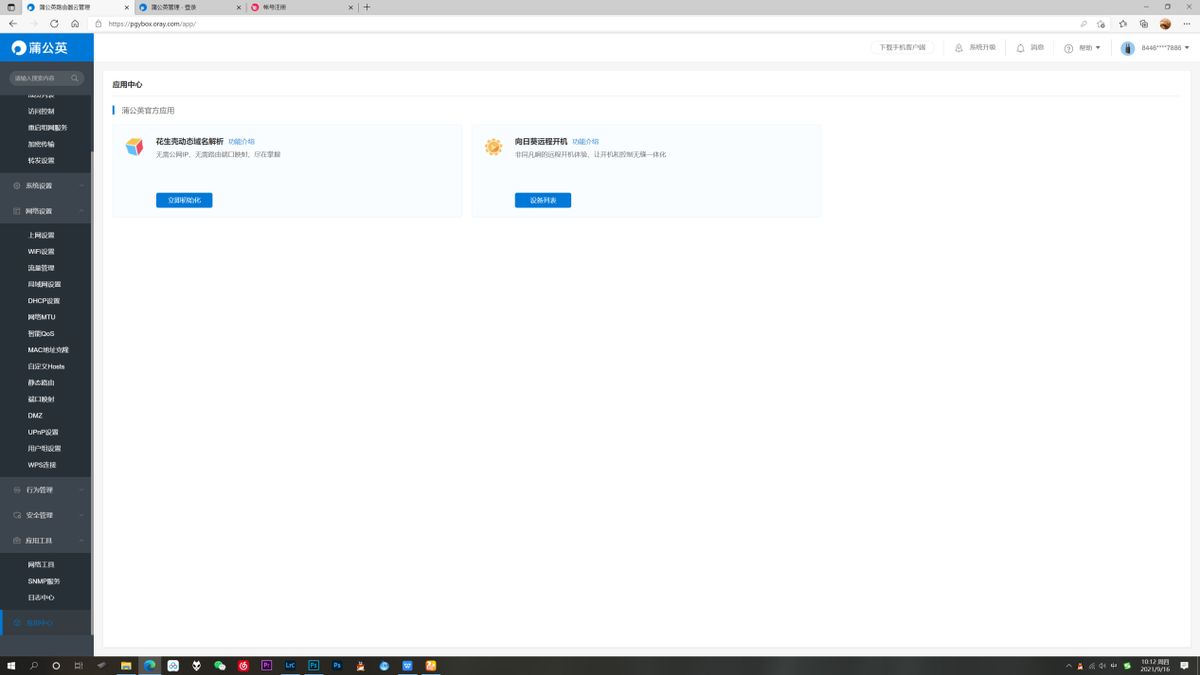Open 自定义Hosts in the sidebar

click(46, 366)
